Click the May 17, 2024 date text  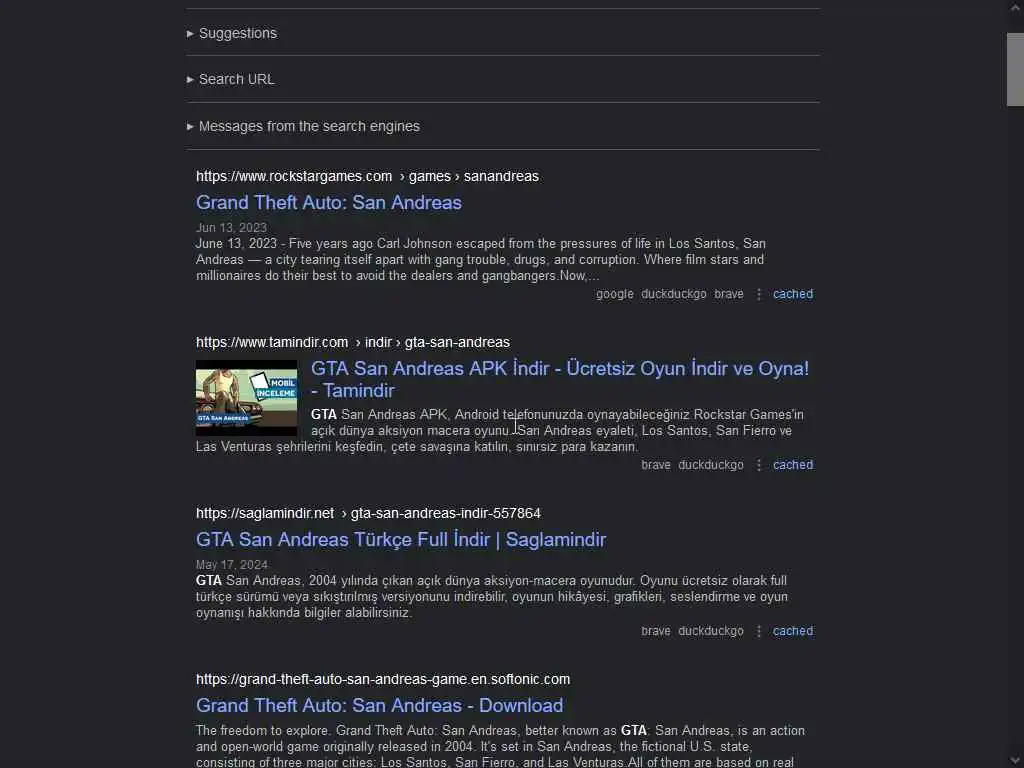pos(231,564)
